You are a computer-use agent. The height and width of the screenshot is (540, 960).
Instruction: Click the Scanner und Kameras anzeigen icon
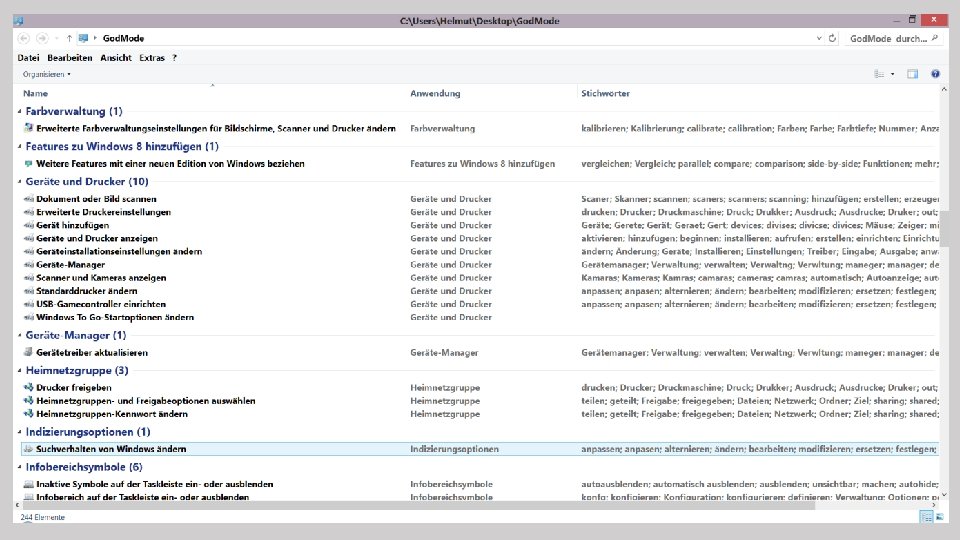tap(28, 277)
